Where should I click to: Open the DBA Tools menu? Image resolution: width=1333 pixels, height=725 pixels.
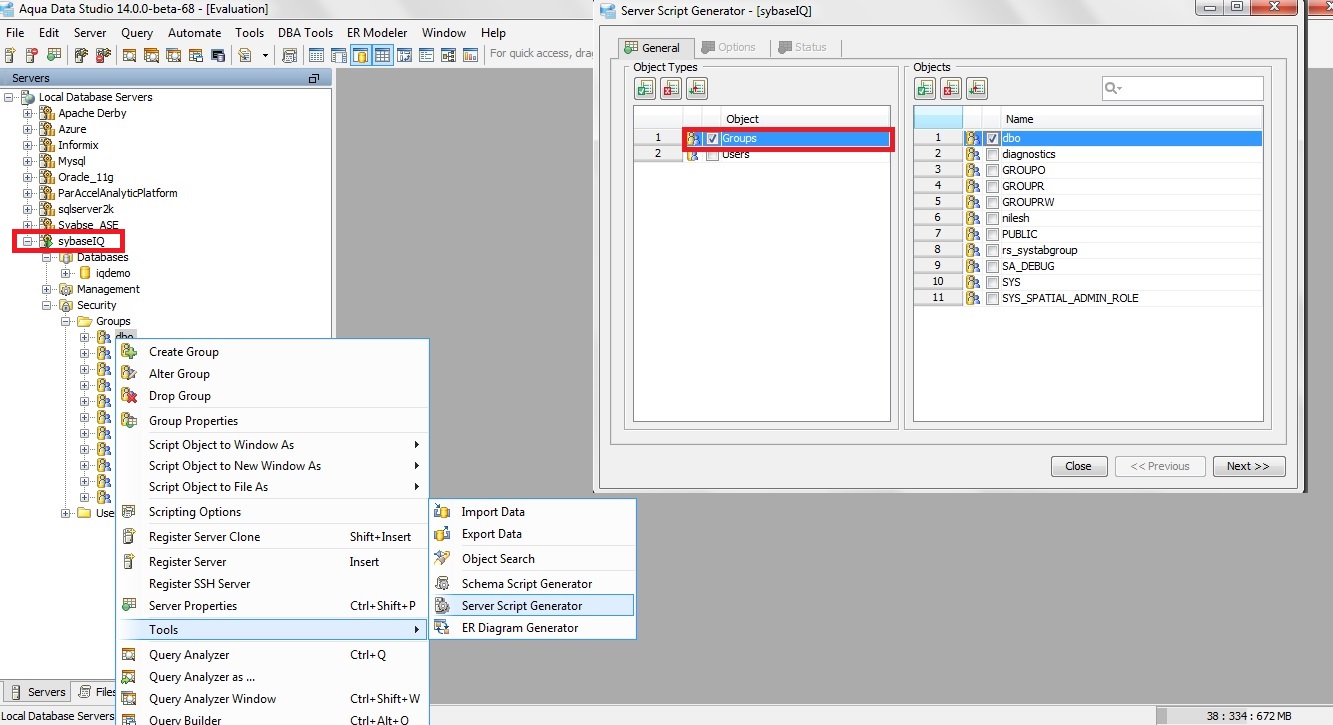click(x=306, y=33)
